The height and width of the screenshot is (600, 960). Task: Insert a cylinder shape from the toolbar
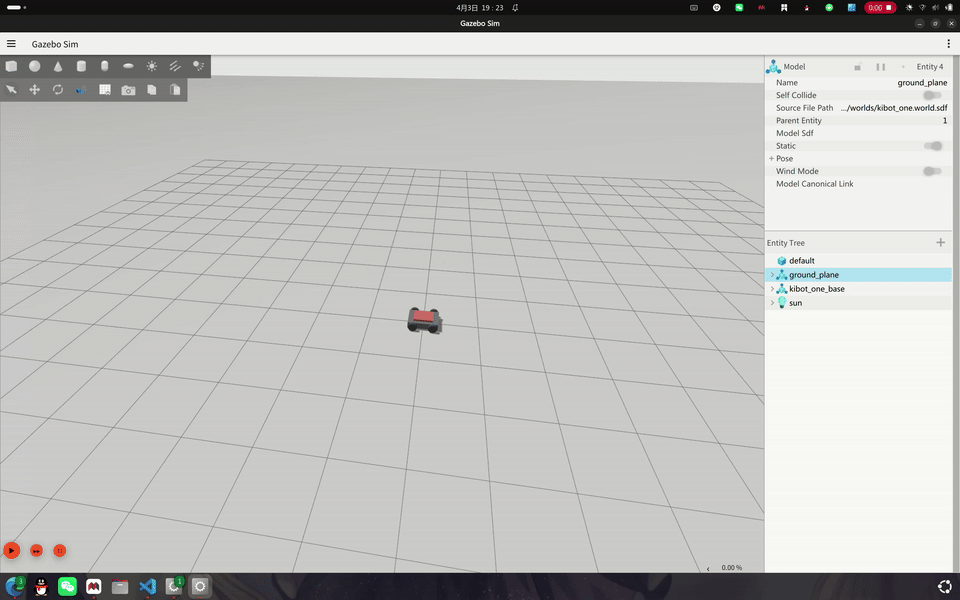pos(81,66)
